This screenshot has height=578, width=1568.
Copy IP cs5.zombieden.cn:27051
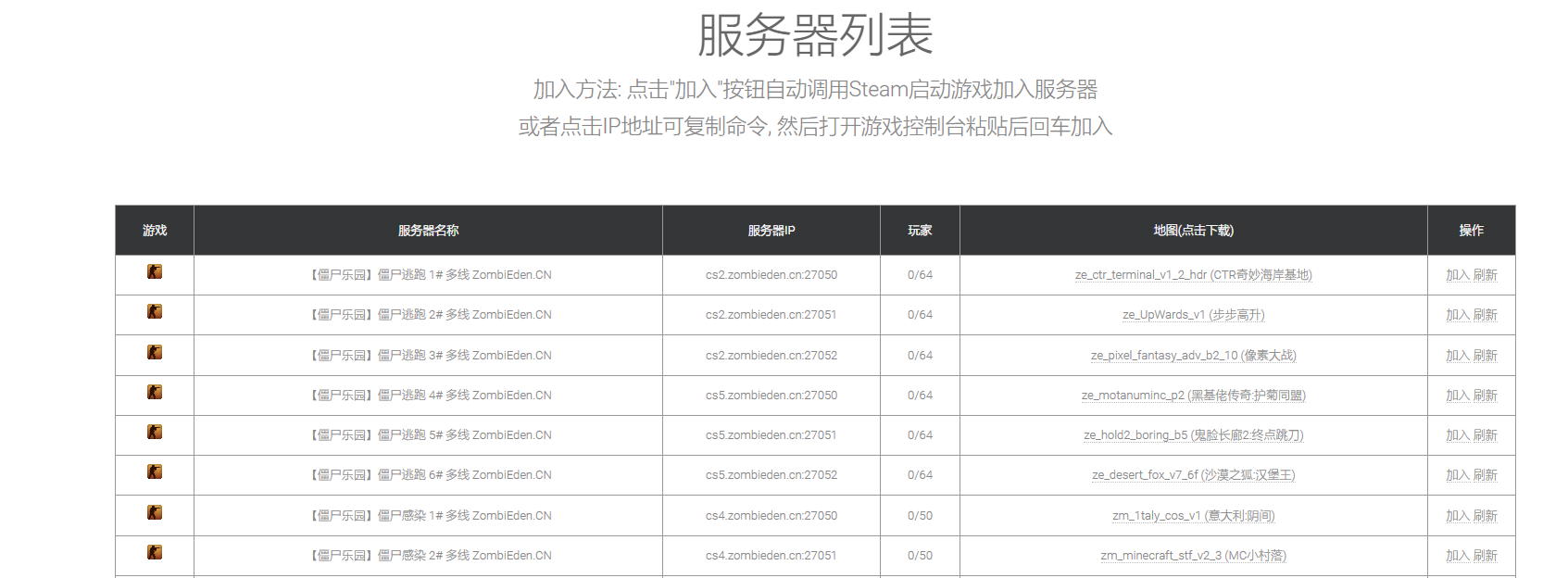point(771,435)
